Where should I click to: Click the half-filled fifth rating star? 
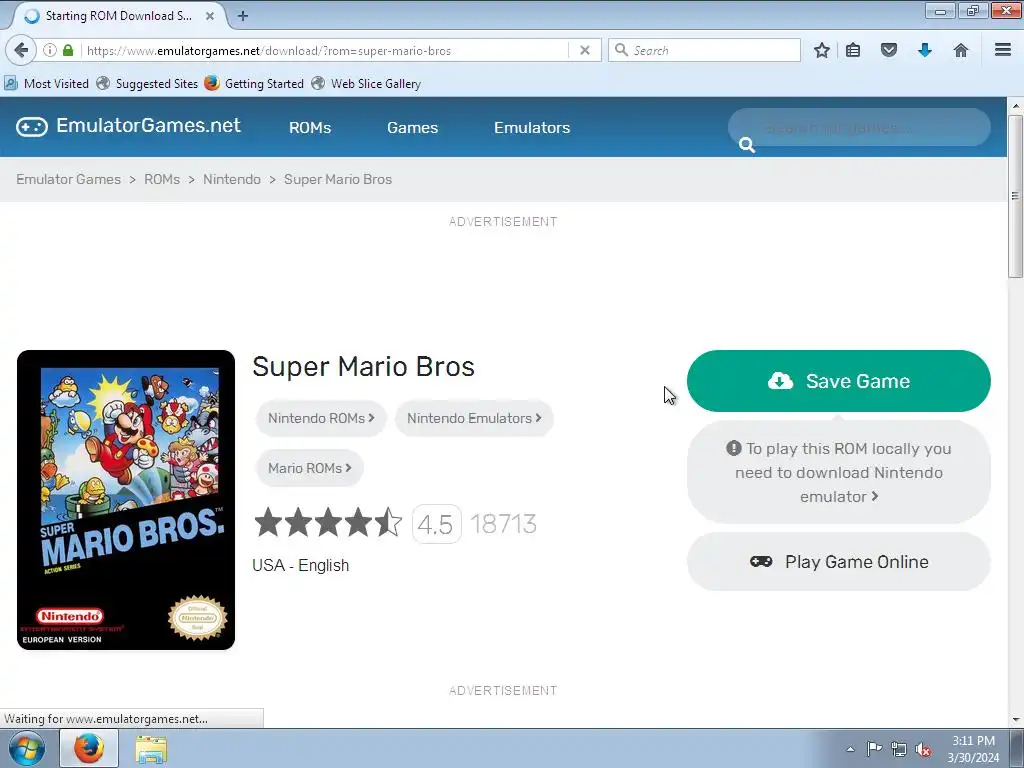(x=389, y=522)
